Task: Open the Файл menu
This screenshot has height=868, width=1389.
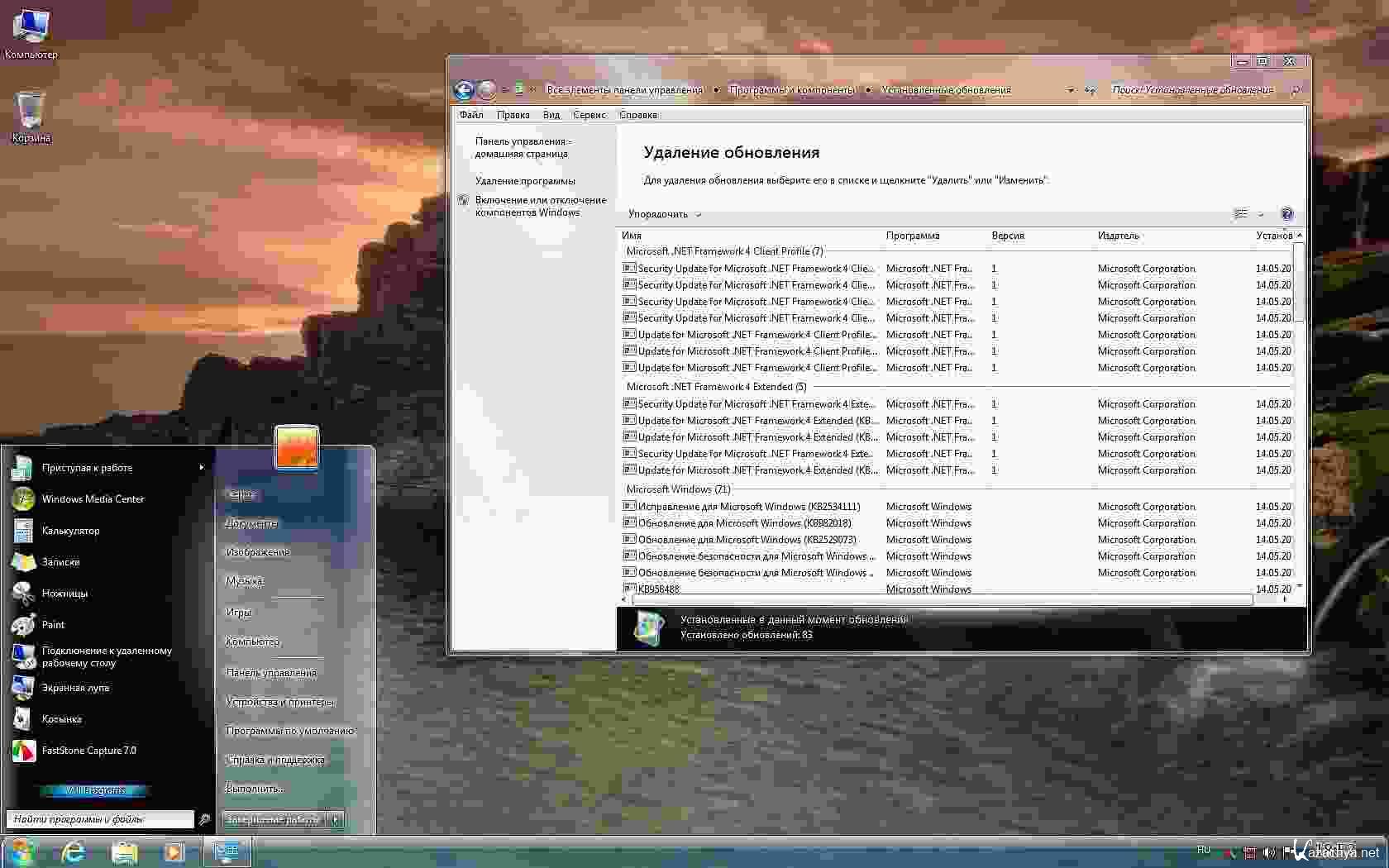Action: pos(471,115)
